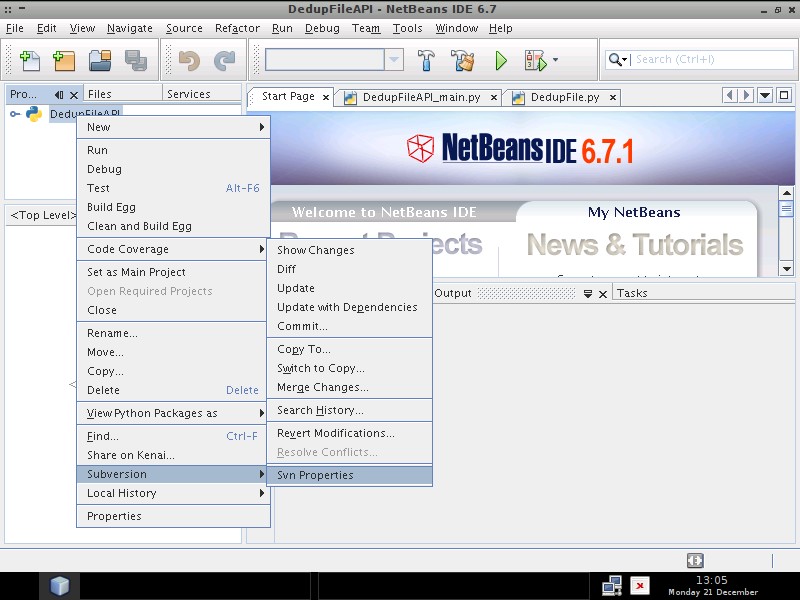Close the Start Page tab
The height and width of the screenshot is (600, 800).
click(x=326, y=97)
